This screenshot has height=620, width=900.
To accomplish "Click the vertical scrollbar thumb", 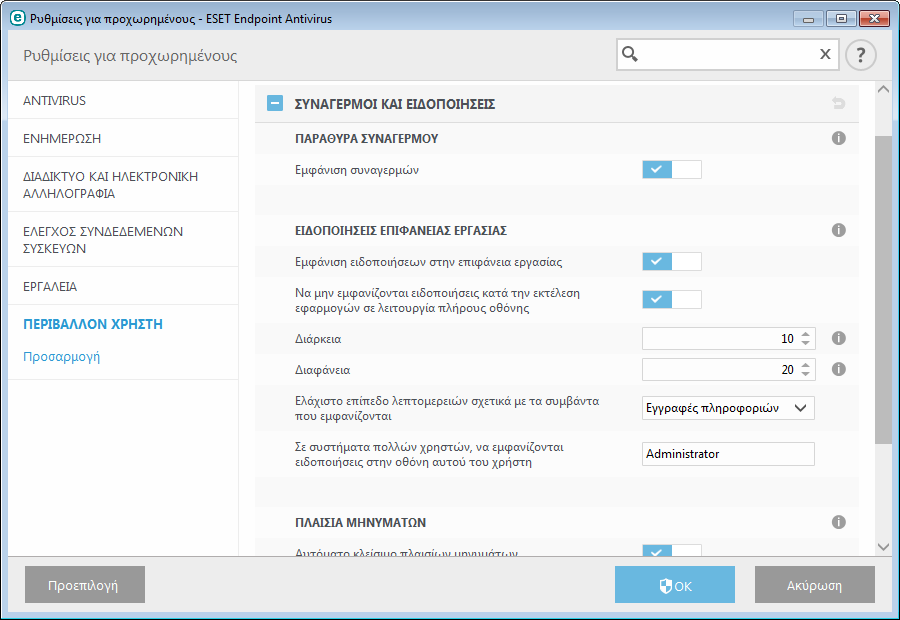I will [x=883, y=289].
